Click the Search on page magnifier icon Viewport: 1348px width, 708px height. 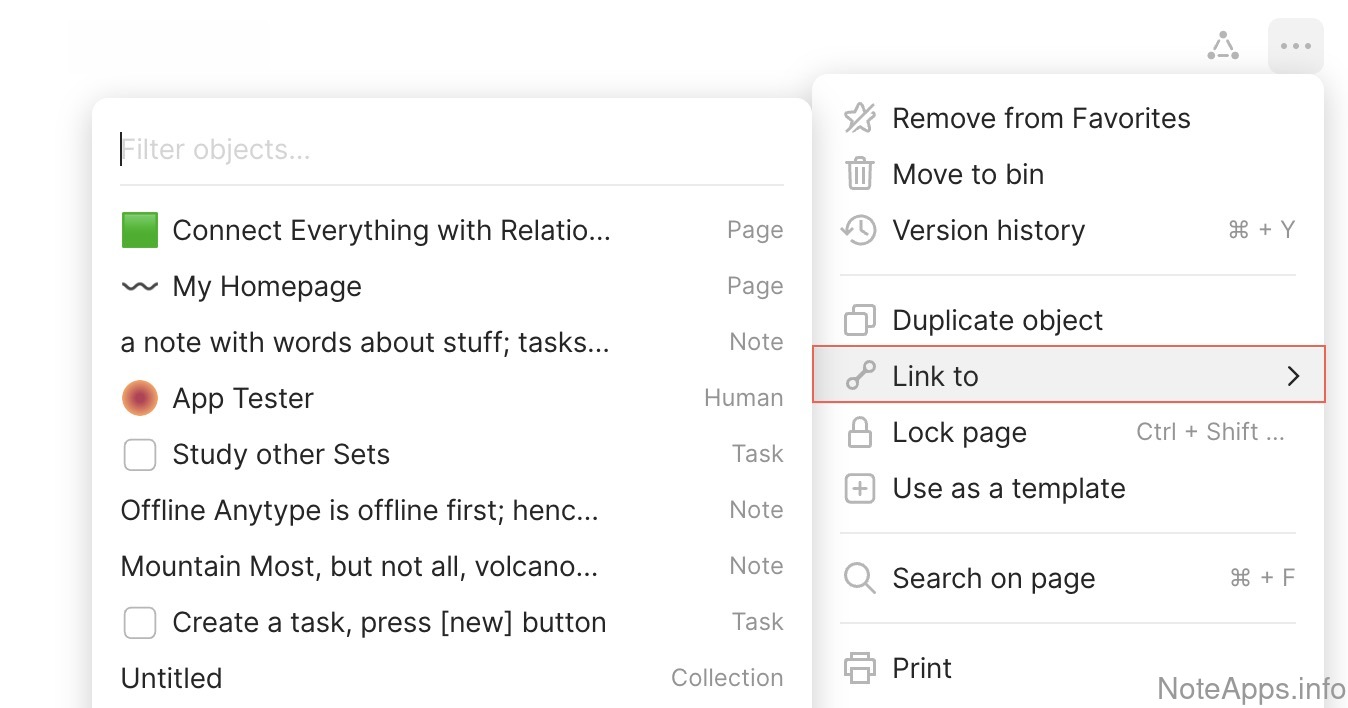[859, 578]
